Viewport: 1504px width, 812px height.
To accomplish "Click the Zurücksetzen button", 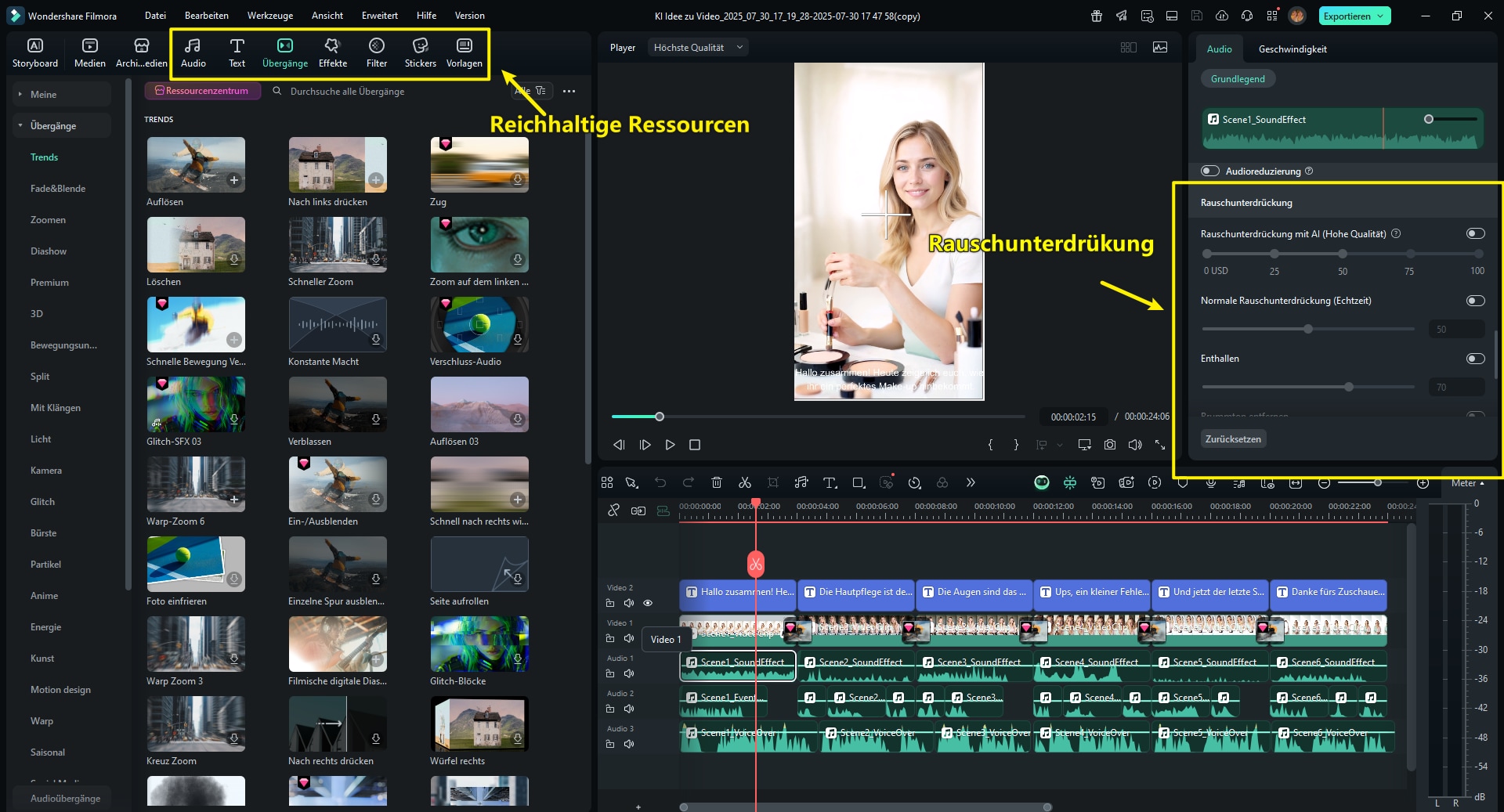I will pos(1233,438).
